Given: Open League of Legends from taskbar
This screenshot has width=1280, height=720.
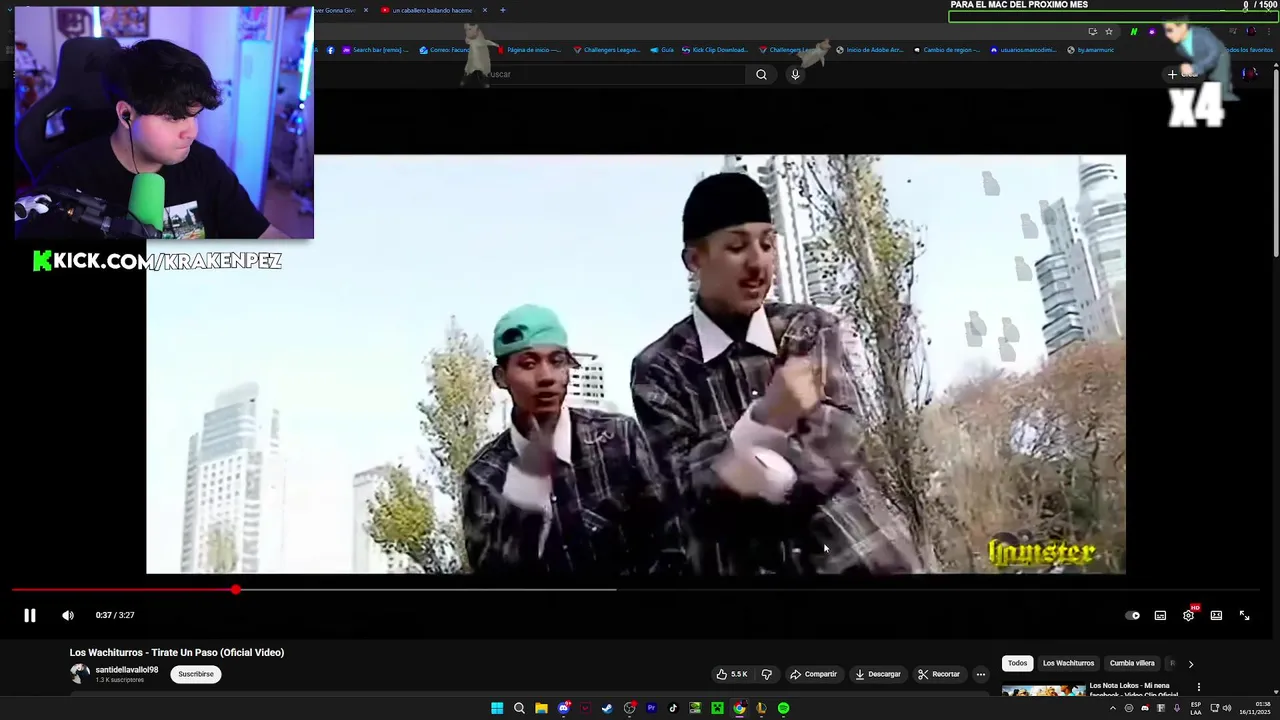Looking at the screenshot, I should (761, 708).
